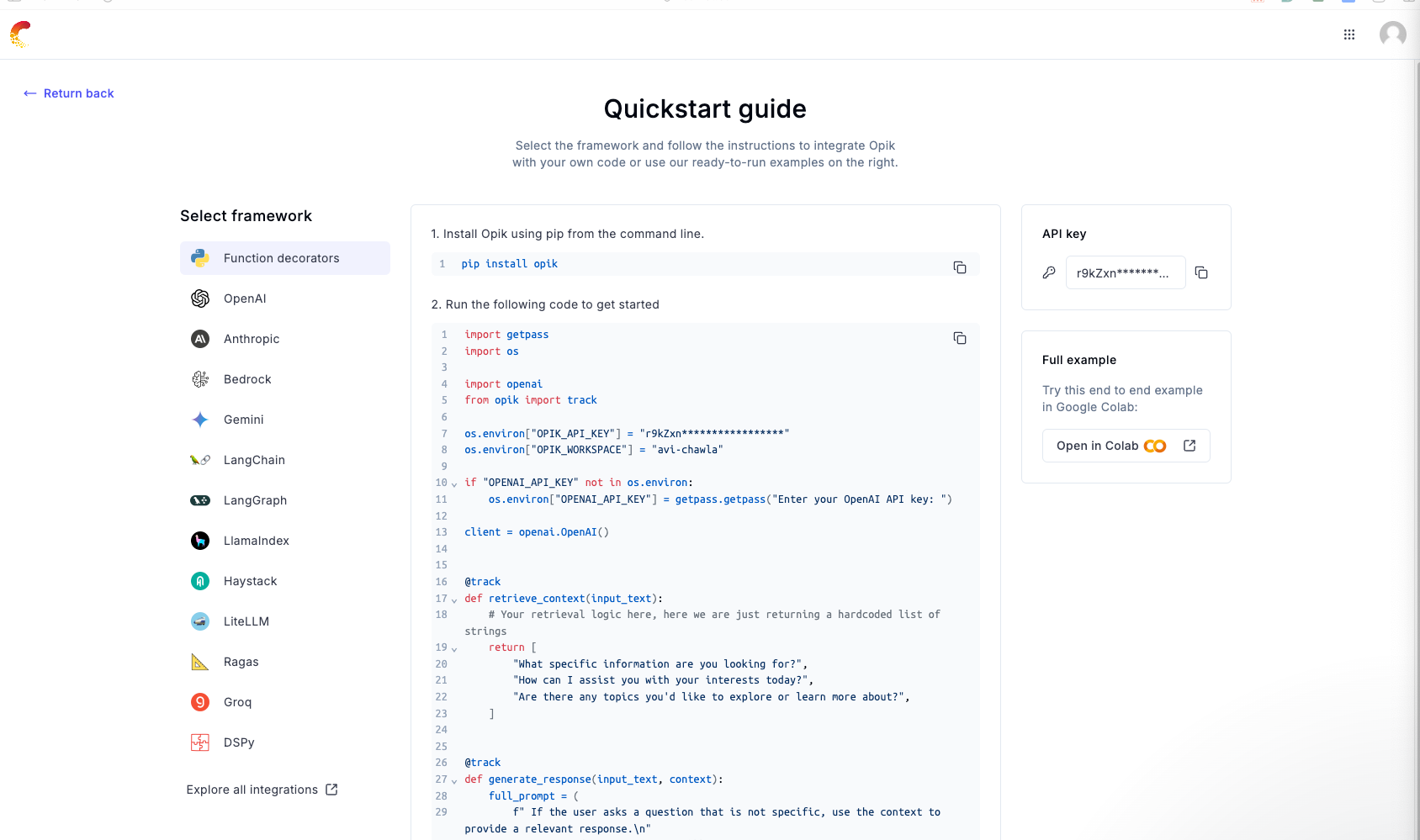Screen dimensions: 1420x840
Task: Select the Function decorators framework
Action: point(285,258)
